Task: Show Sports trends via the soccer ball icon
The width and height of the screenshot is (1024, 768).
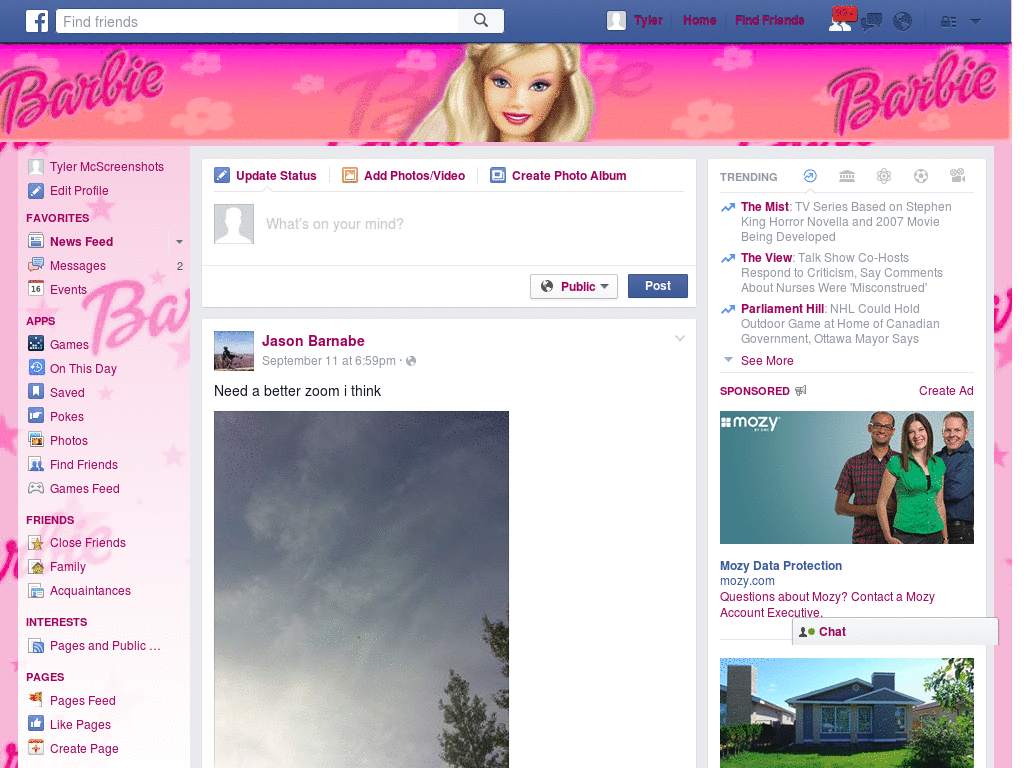Action: point(920,176)
